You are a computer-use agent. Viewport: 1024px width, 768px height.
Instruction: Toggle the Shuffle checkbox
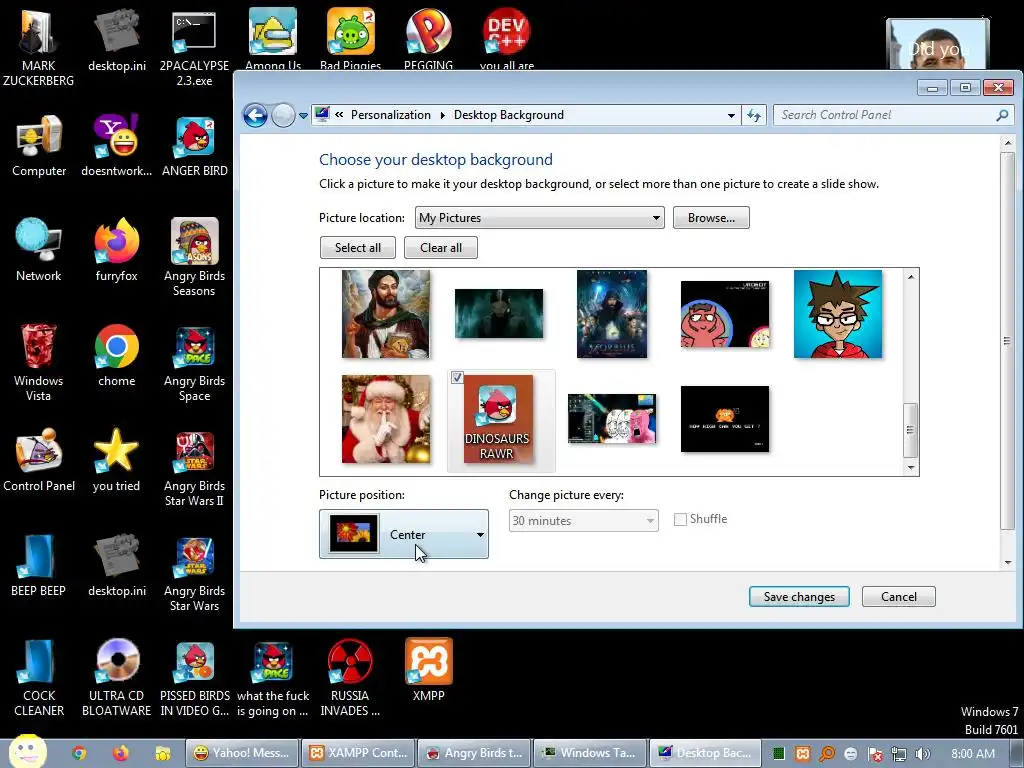tap(680, 520)
